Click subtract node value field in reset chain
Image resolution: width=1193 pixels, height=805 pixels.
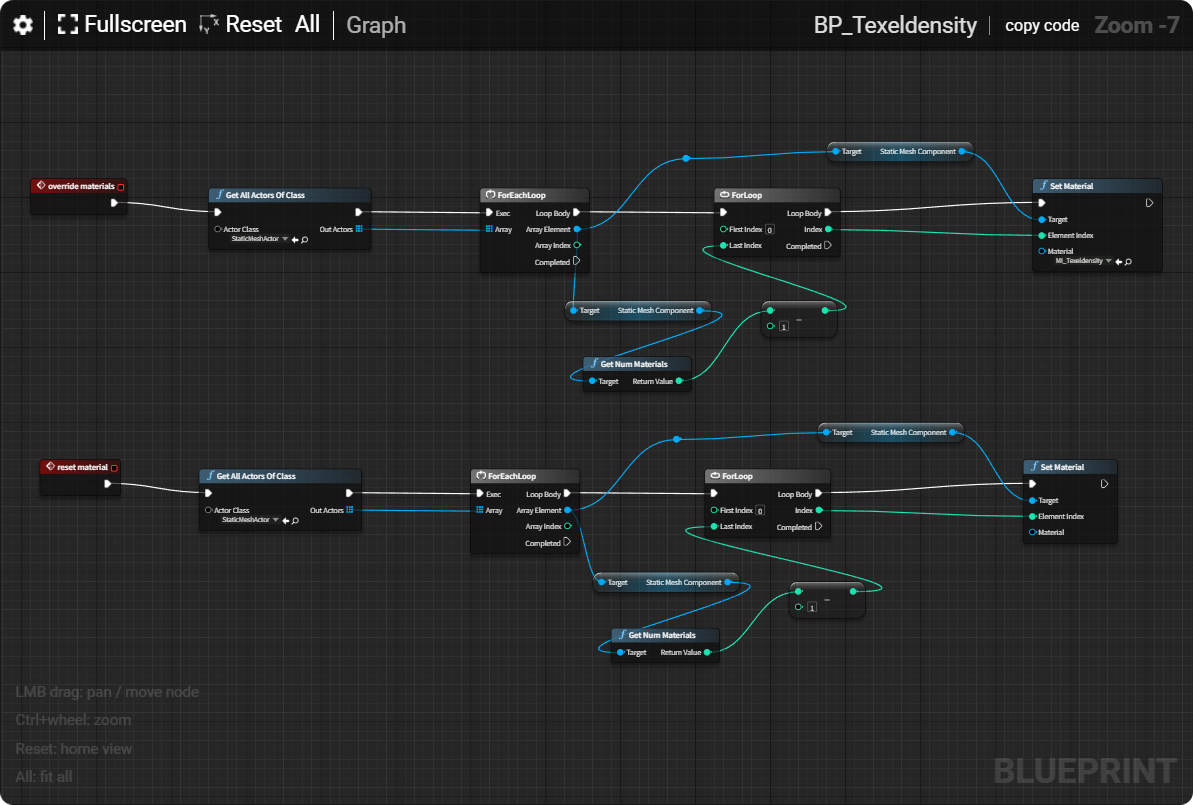tap(812, 607)
